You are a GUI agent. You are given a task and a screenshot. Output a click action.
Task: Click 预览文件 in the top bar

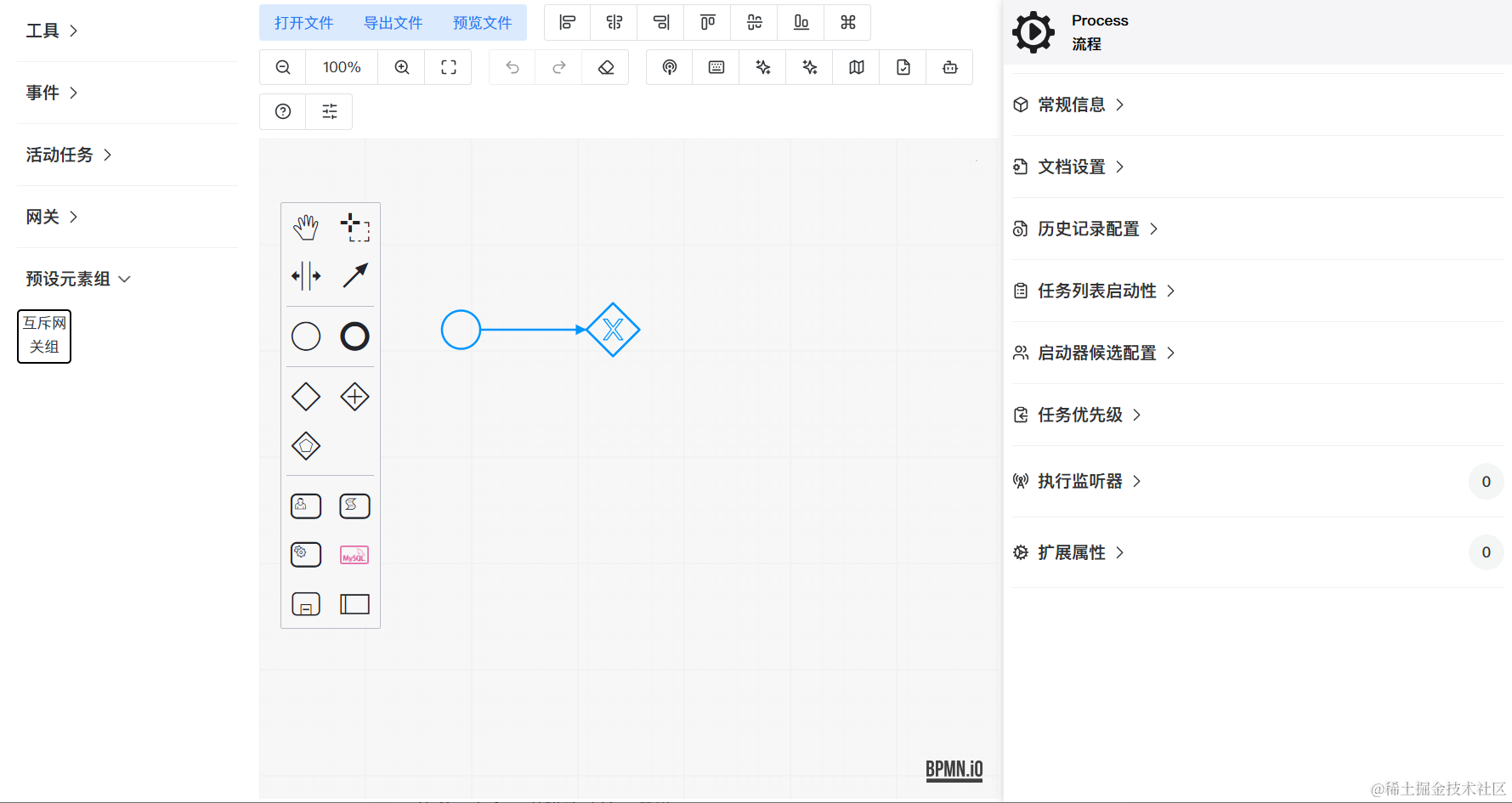click(x=482, y=23)
